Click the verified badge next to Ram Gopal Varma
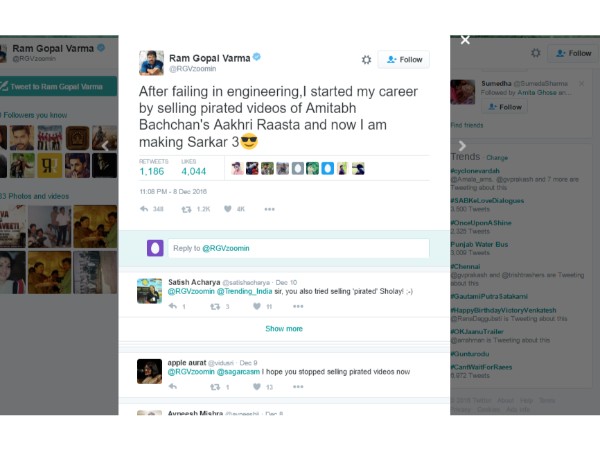Screen dimensions: 600x450 pos(257,58)
